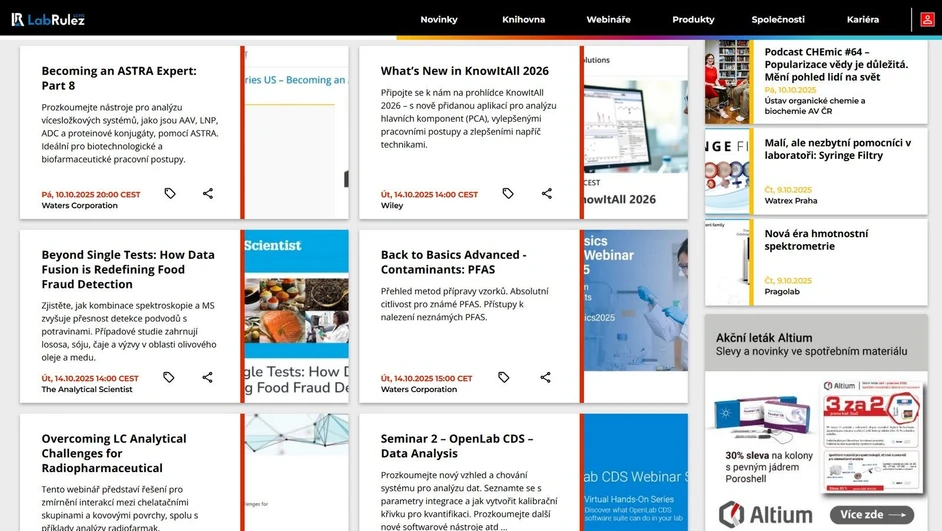Open the Knihovna menu
Viewport: 942px width, 531px height.
pos(523,19)
